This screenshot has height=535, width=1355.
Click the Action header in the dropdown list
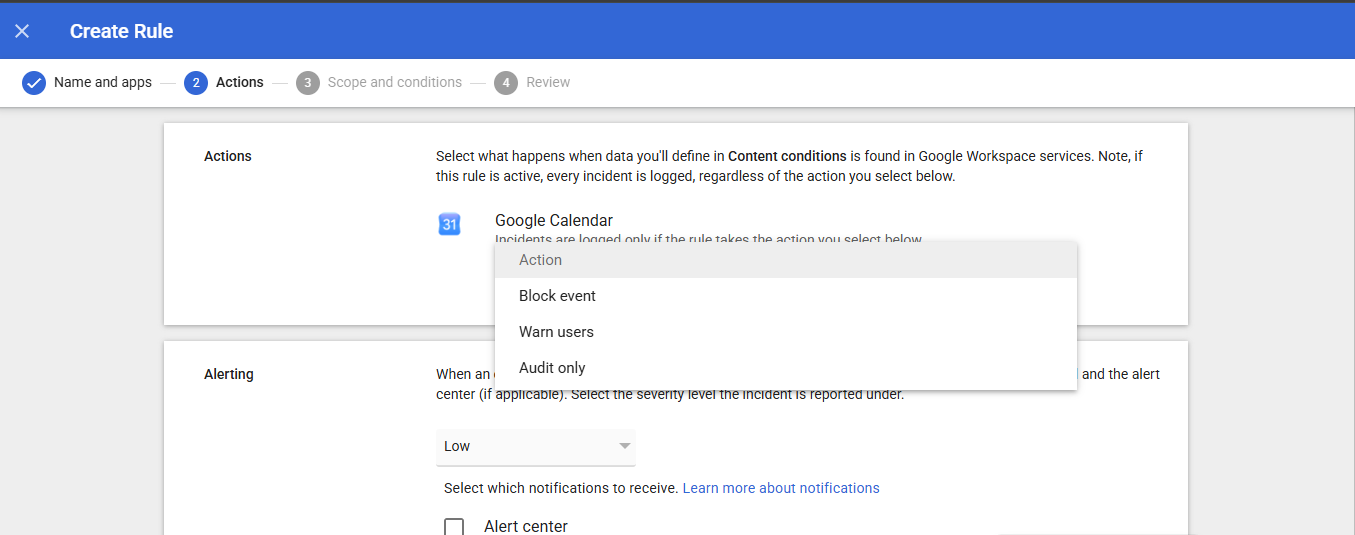click(x=786, y=260)
